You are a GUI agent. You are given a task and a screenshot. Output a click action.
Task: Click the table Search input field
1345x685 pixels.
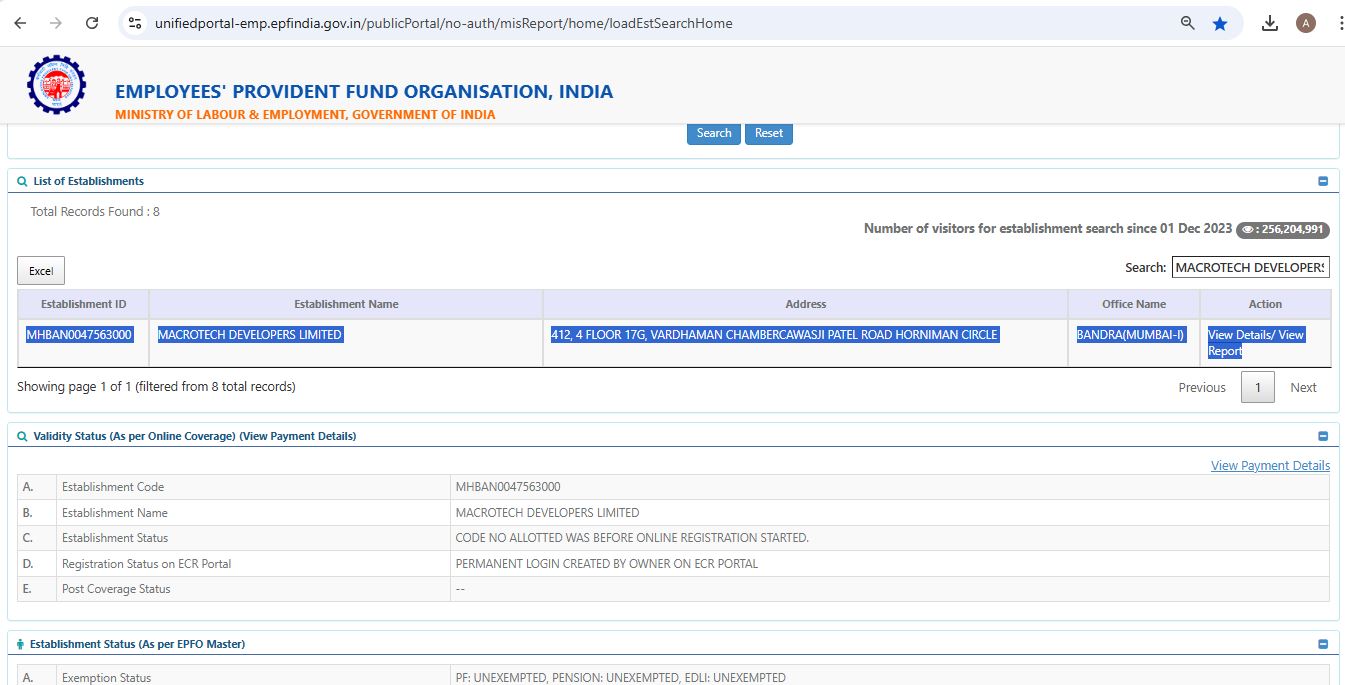[1250, 267]
